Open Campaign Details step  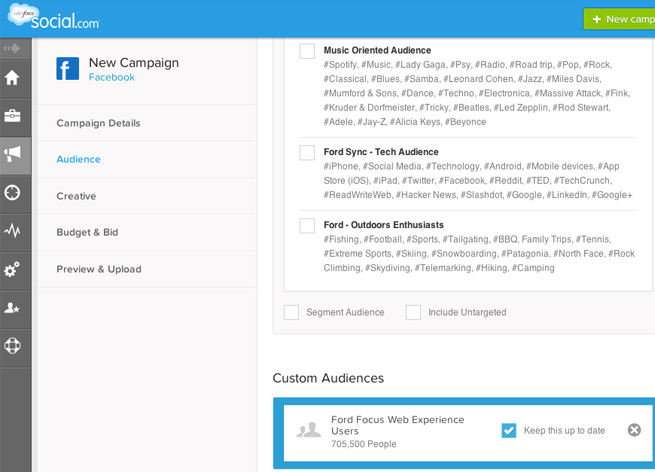coord(147,123)
